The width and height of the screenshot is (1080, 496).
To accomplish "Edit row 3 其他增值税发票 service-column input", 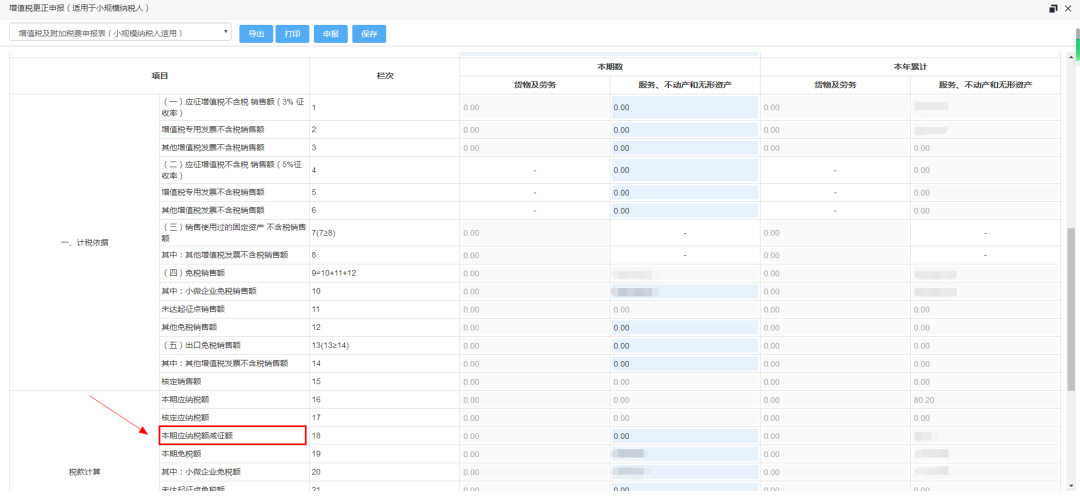I will pyautogui.click(x=685, y=147).
